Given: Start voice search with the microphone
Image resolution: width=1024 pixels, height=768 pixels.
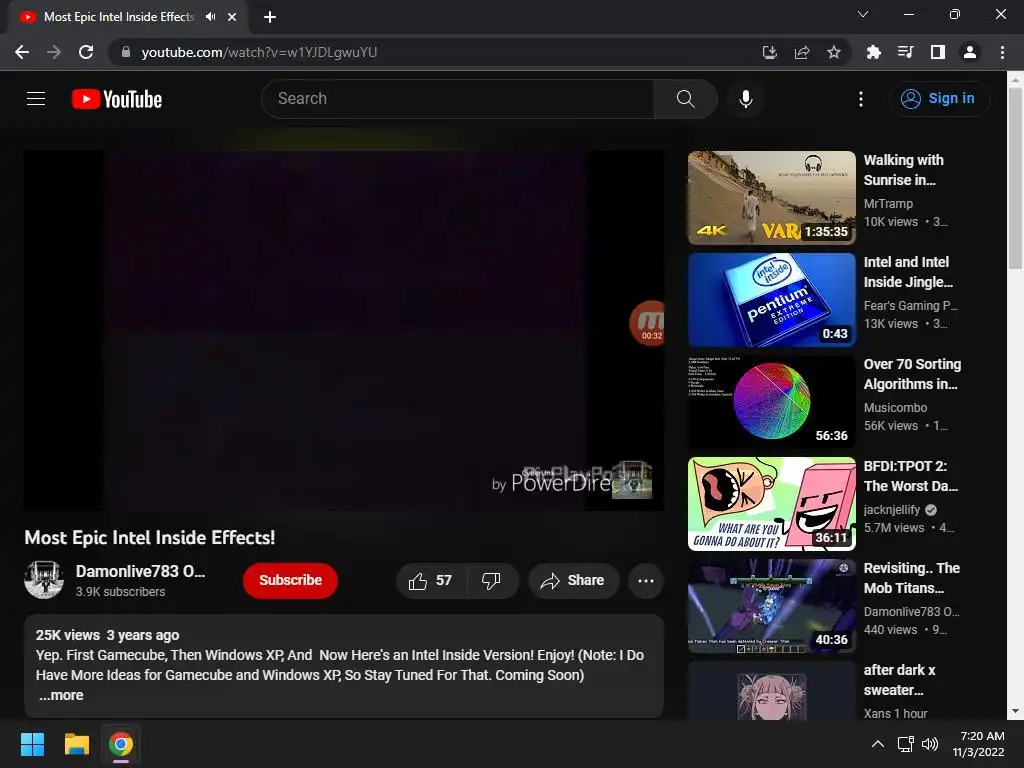Looking at the screenshot, I should [746, 99].
